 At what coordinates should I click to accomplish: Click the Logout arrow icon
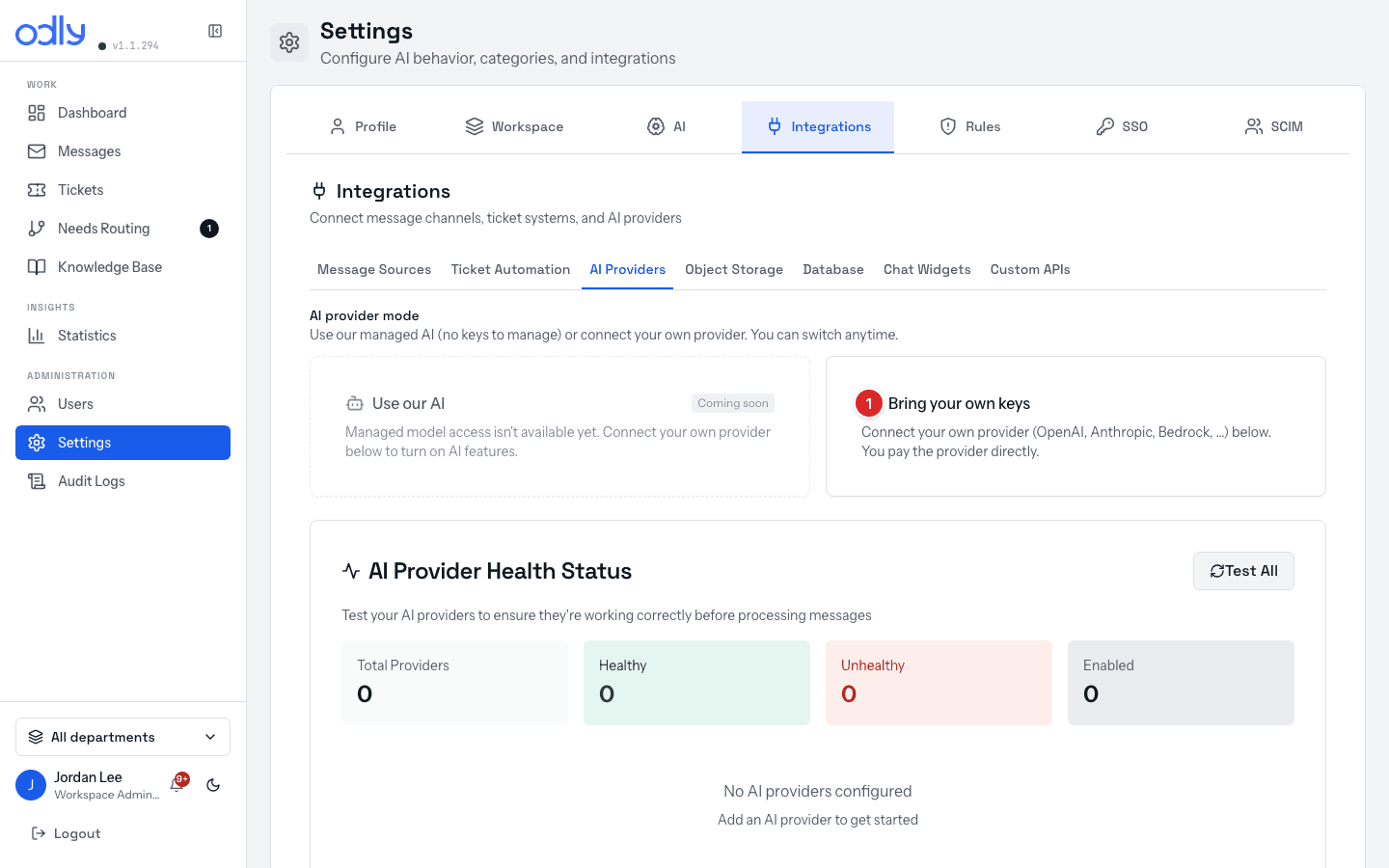point(39,833)
